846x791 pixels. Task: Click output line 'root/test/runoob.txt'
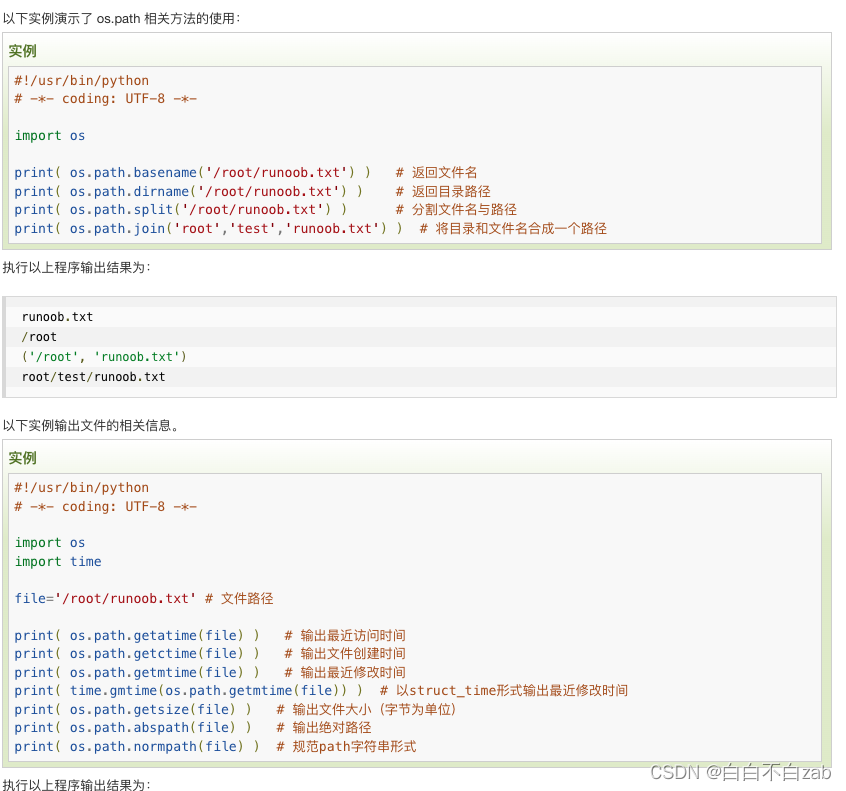(93, 377)
